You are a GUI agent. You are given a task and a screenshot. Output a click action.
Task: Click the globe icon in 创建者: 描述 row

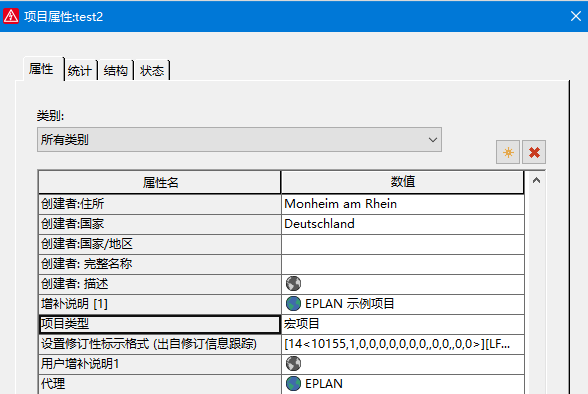293,284
